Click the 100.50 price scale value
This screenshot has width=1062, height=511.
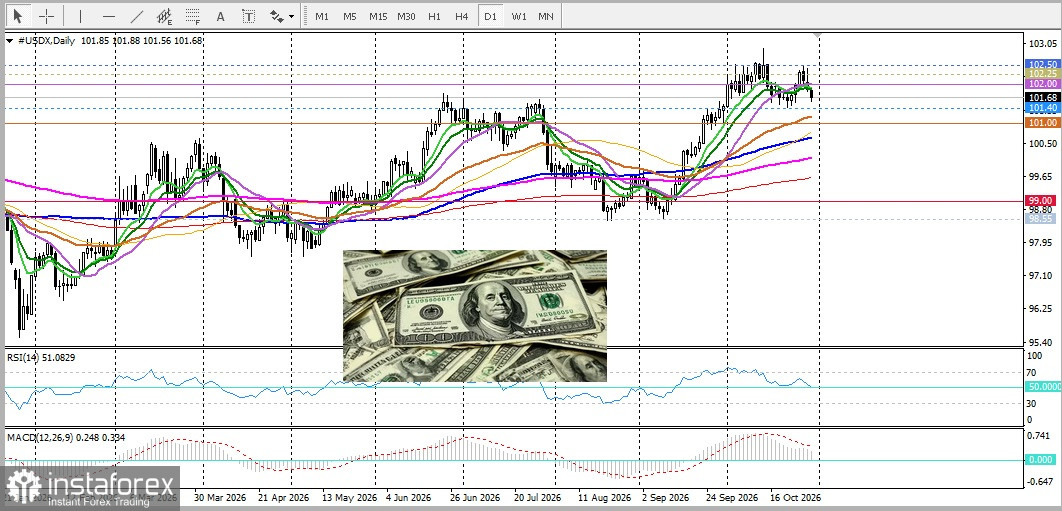[1042, 143]
